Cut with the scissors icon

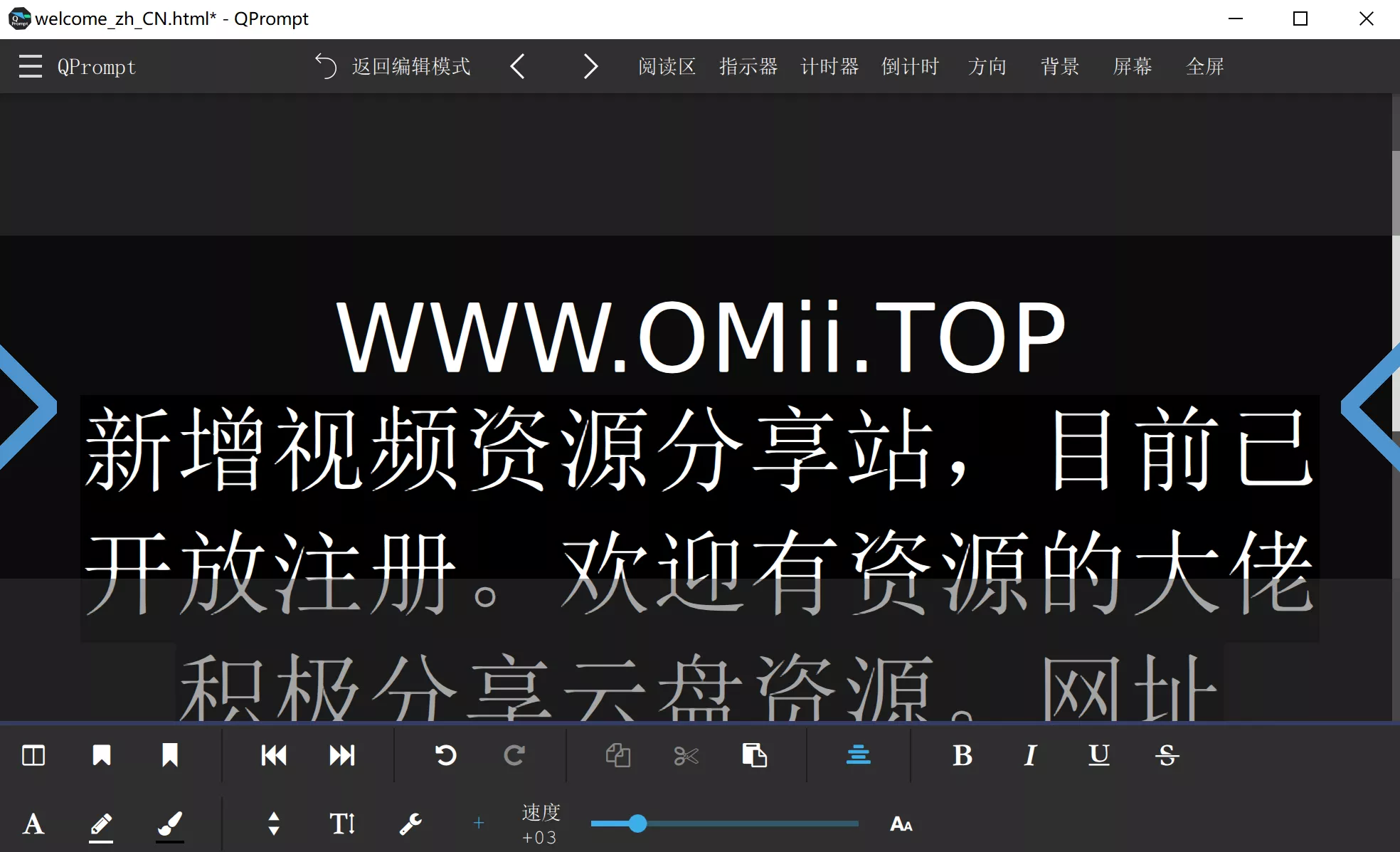(x=686, y=755)
